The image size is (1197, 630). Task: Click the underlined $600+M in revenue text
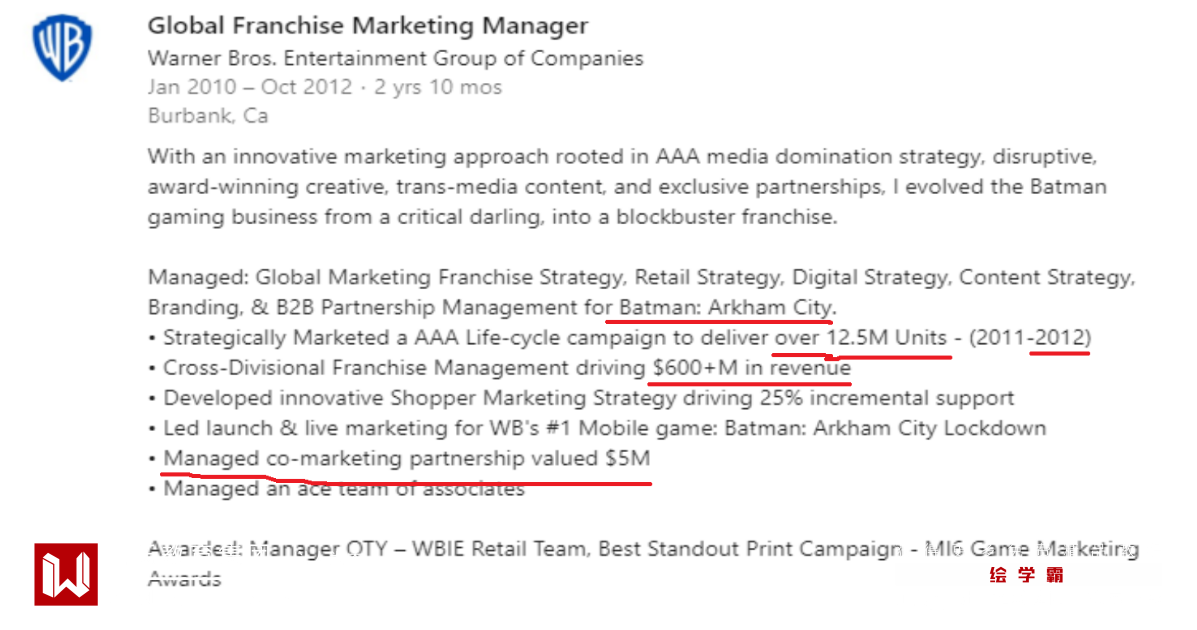pos(751,368)
